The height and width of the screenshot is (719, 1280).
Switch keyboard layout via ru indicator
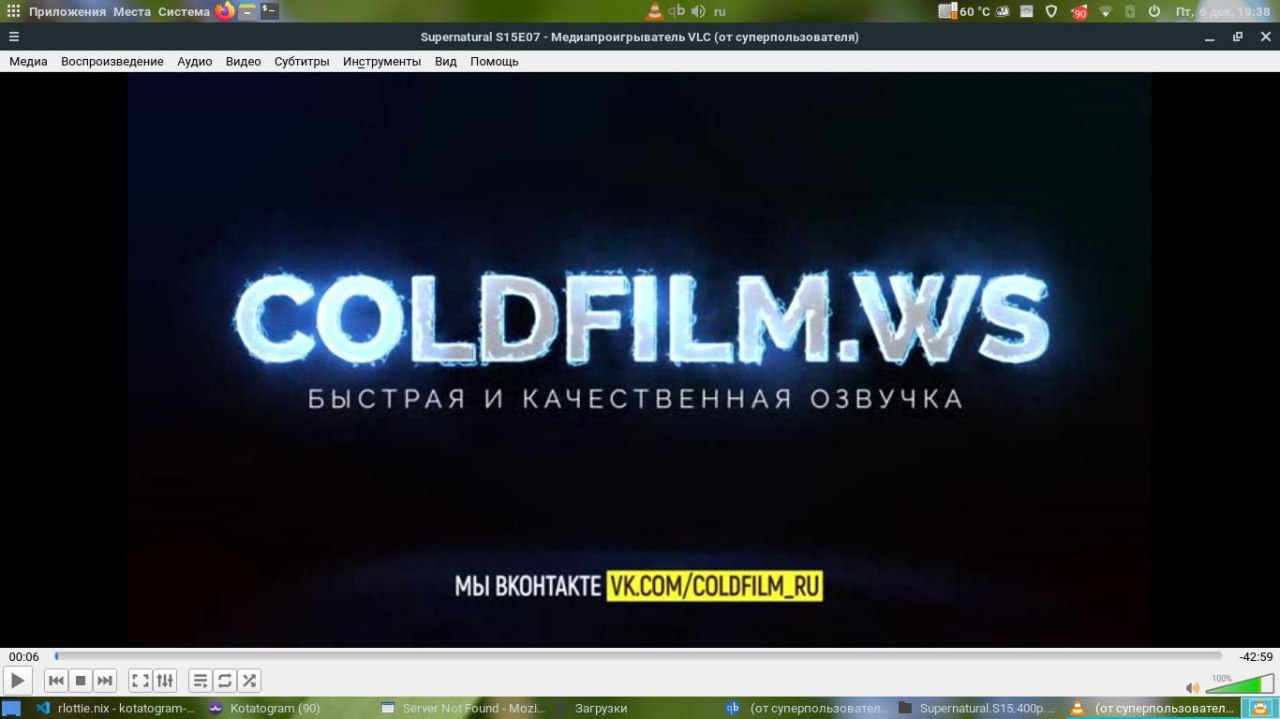click(720, 12)
